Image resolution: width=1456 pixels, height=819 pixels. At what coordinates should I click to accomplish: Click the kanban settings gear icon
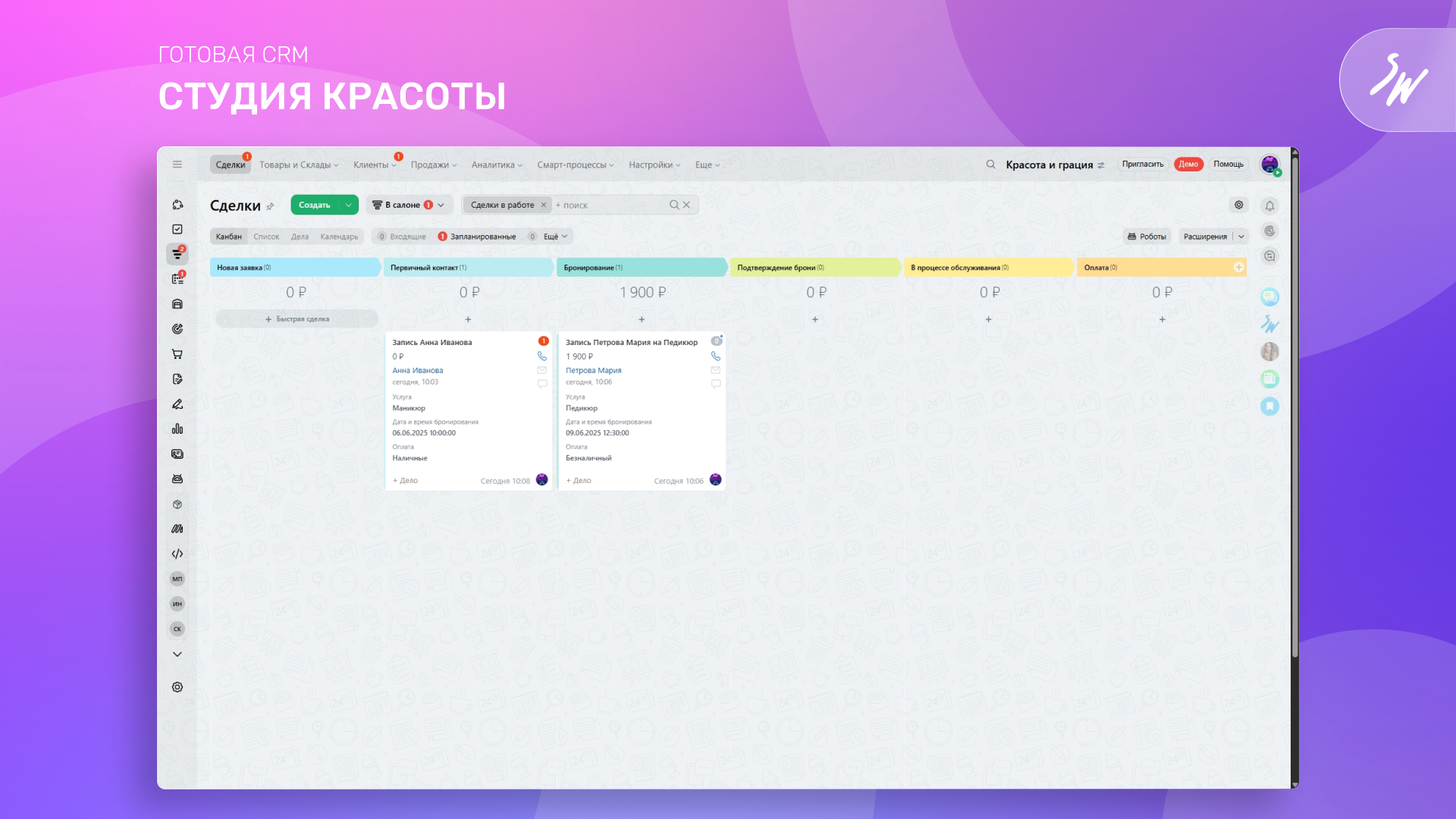[1239, 205]
